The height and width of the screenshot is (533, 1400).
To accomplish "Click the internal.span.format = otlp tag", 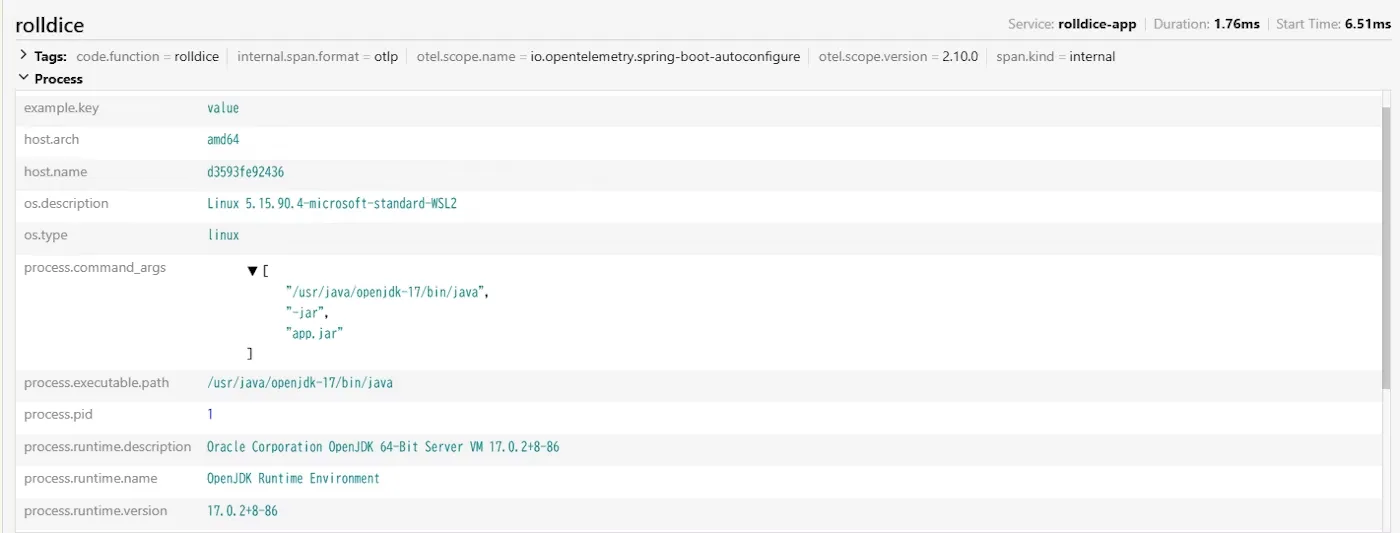I will 317,57.
